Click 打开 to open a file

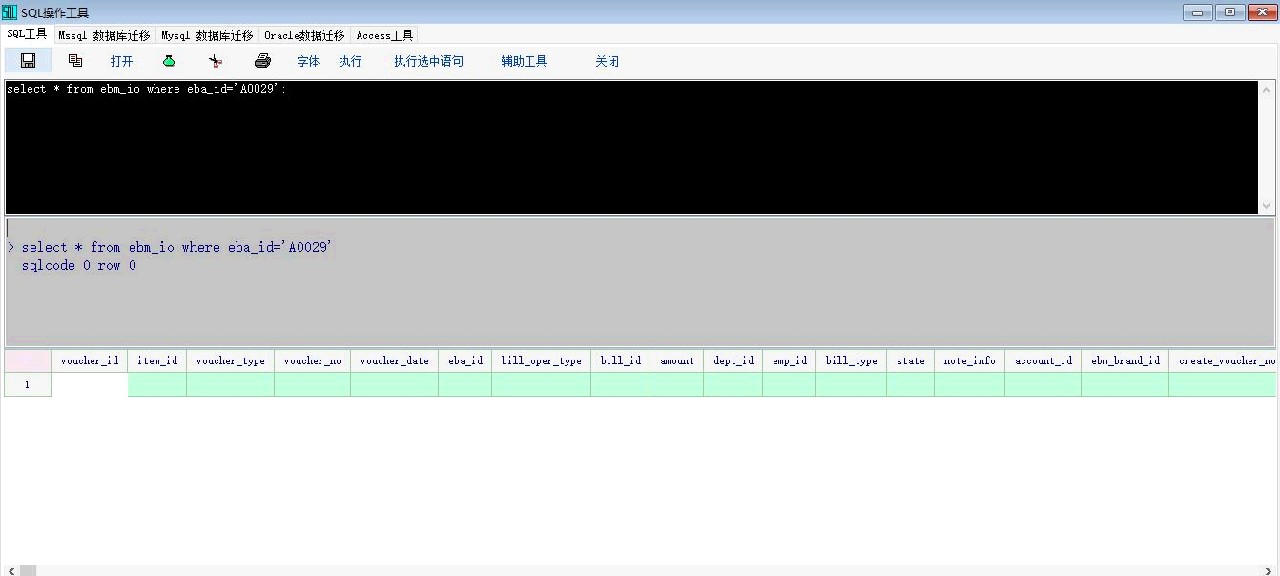click(x=122, y=61)
